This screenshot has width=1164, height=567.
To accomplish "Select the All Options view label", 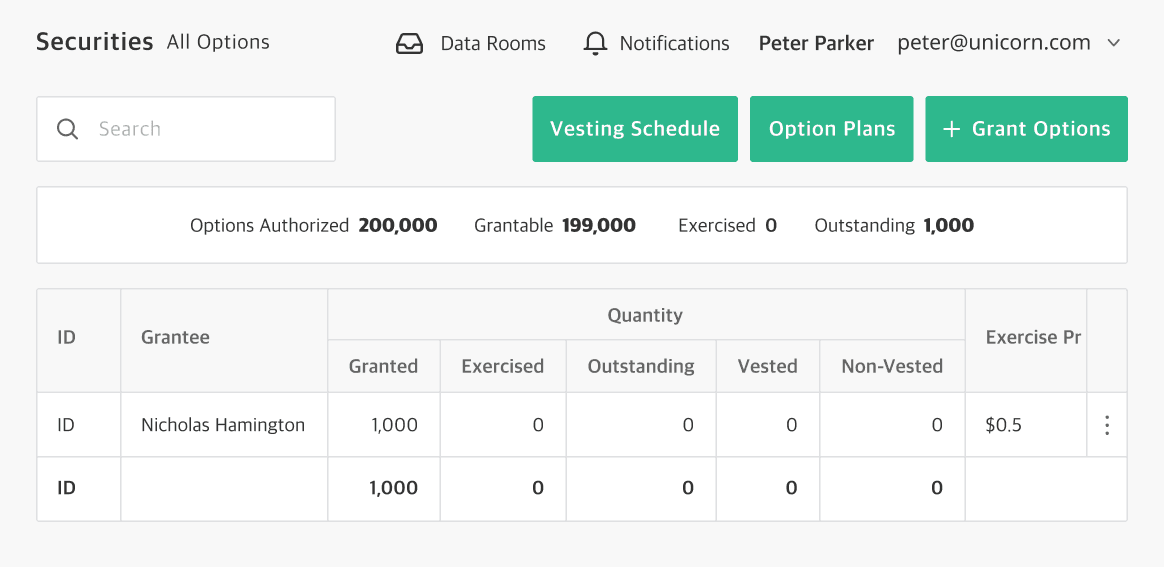I will [x=218, y=42].
